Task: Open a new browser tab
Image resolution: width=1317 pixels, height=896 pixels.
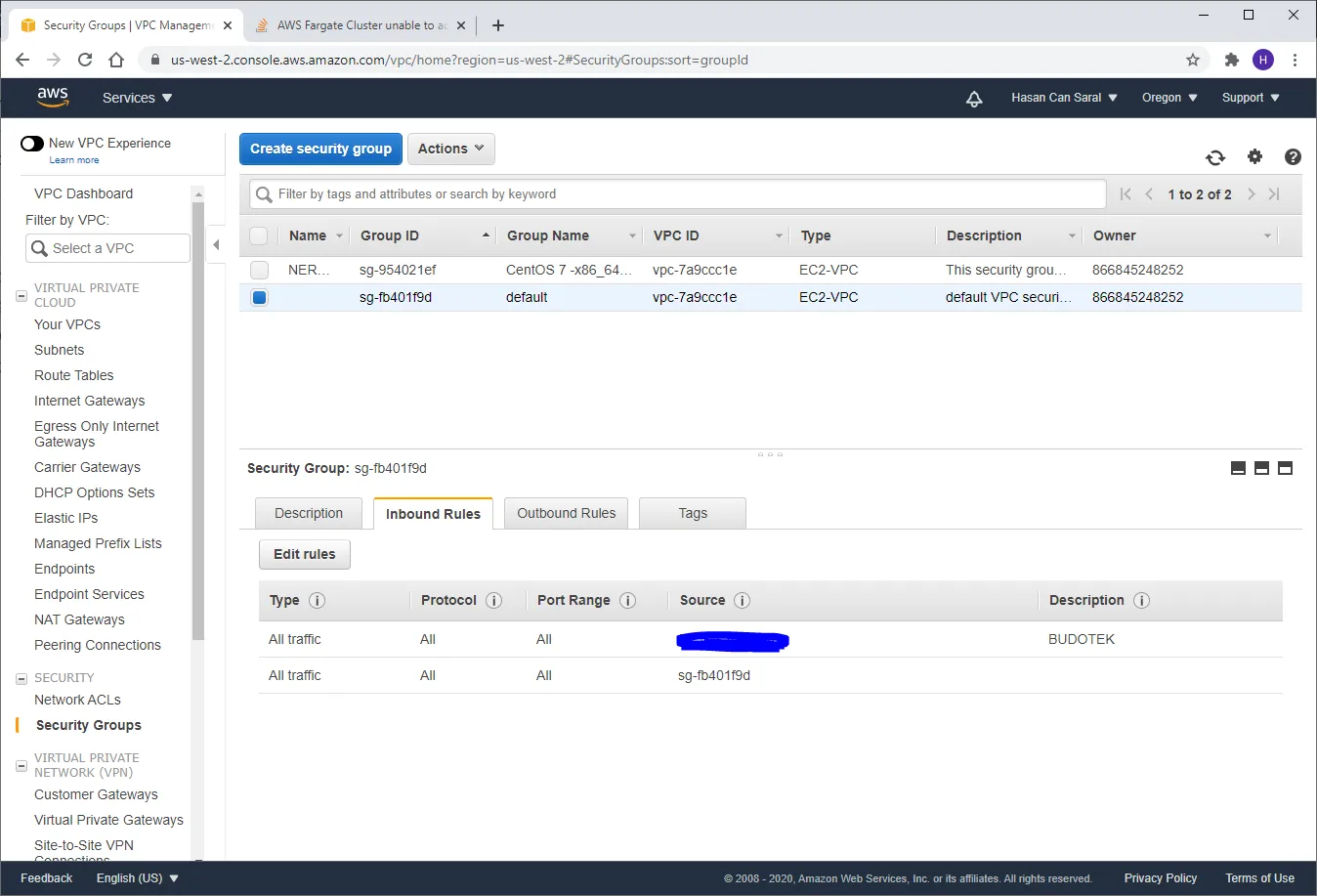Action: point(498,25)
